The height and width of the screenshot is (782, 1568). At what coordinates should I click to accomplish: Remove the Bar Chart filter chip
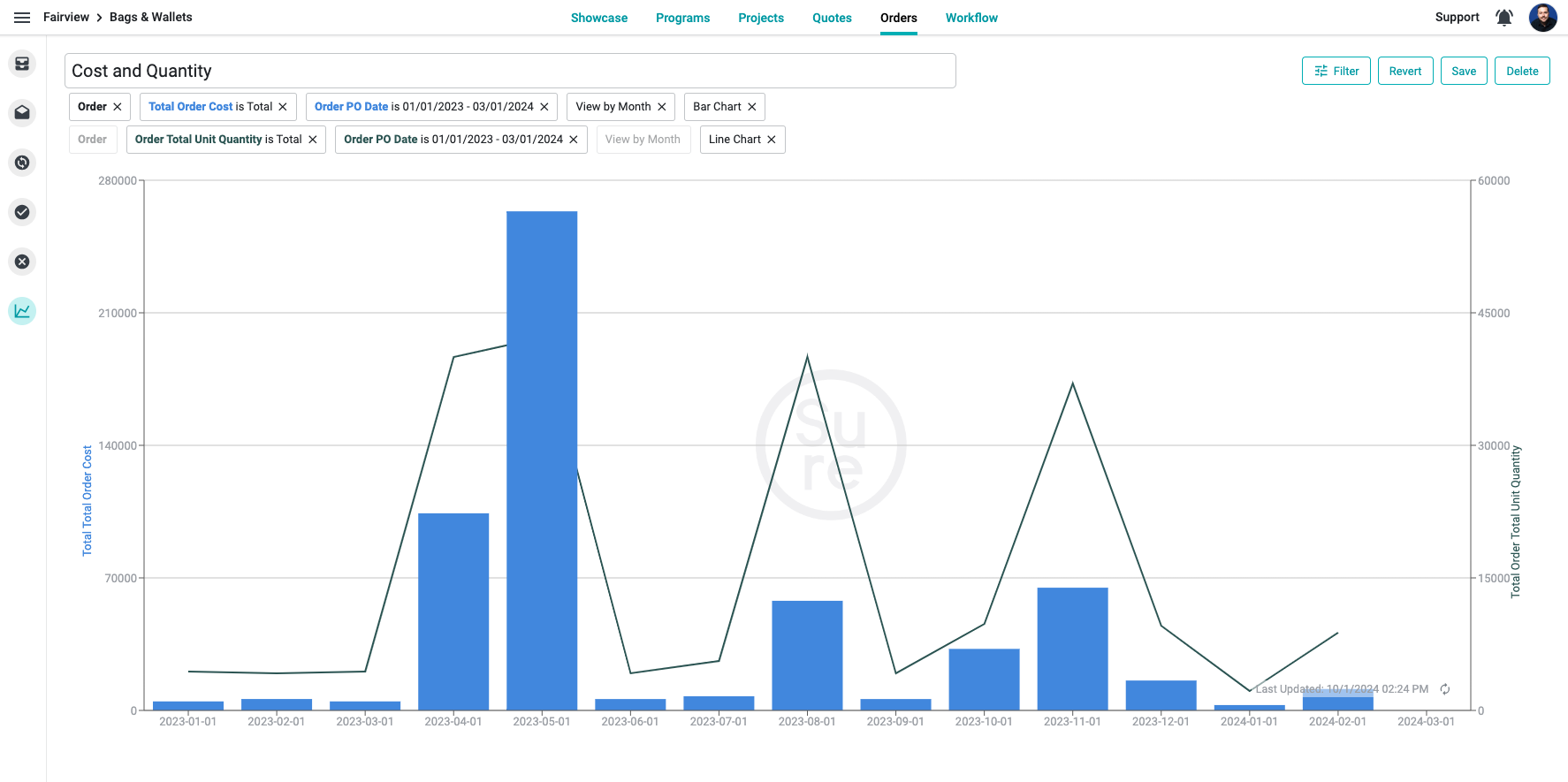[x=752, y=107]
